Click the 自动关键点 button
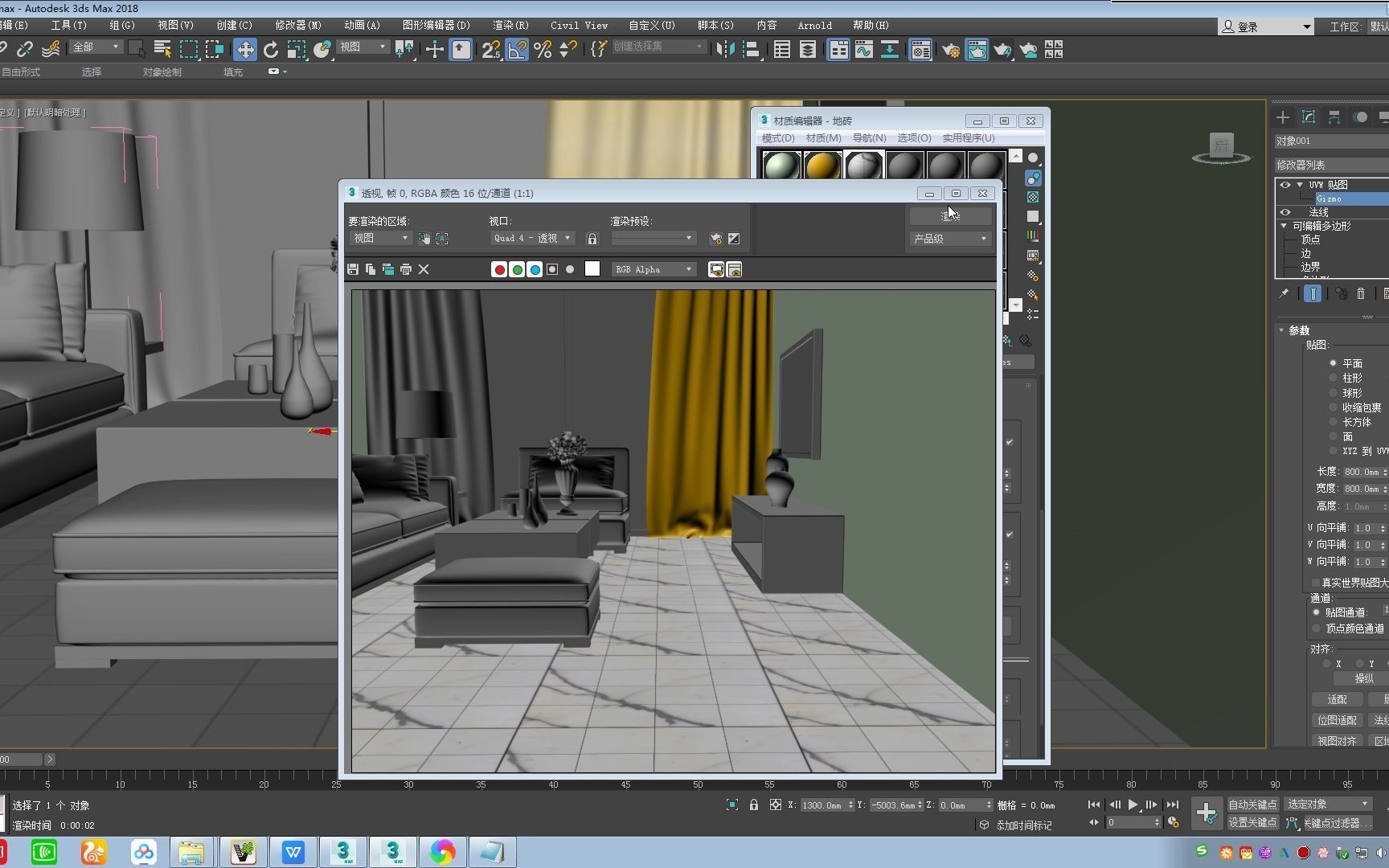The height and width of the screenshot is (868, 1389). click(1252, 805)
